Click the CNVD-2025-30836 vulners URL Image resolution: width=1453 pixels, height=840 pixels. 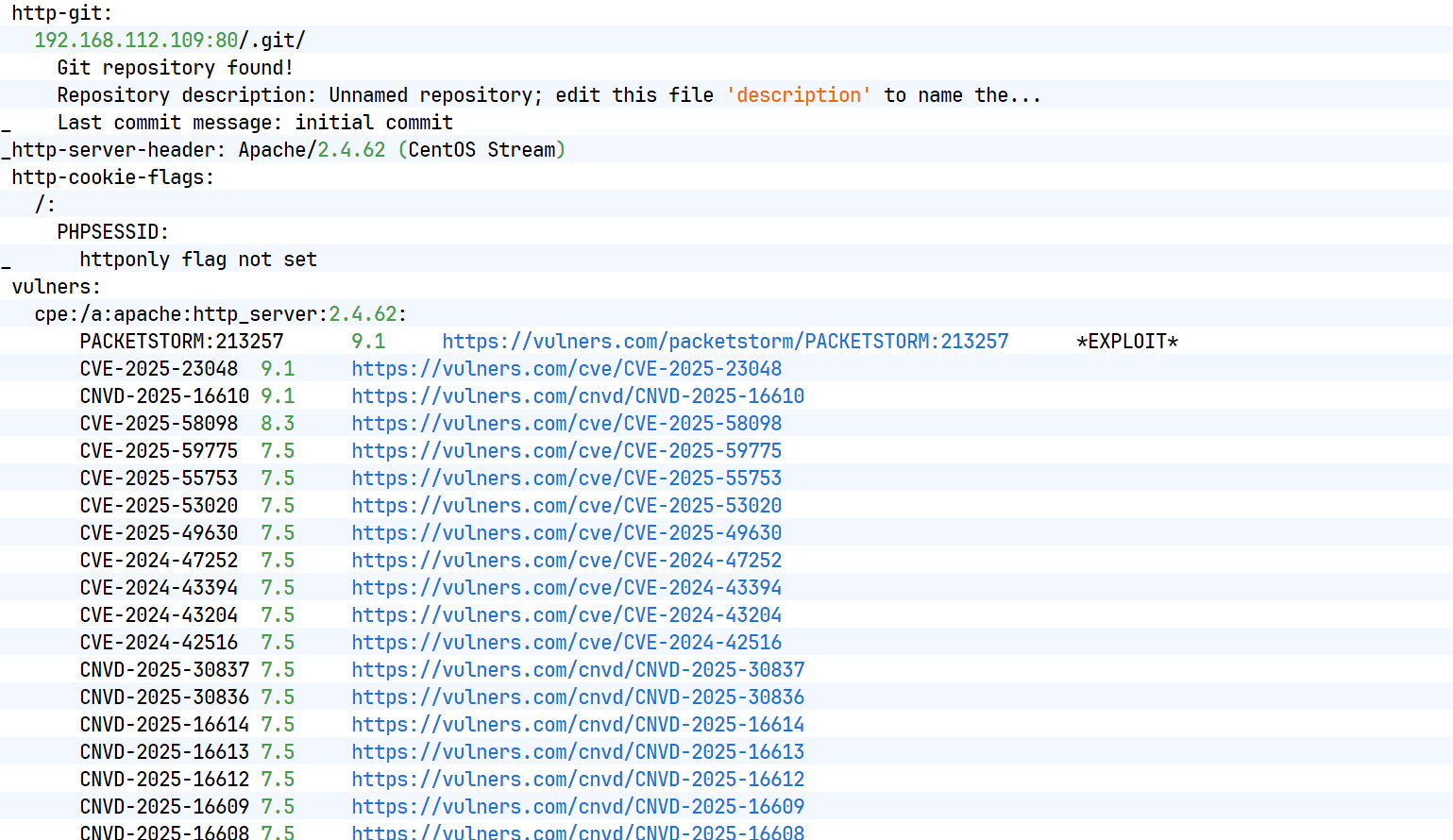(578, 697)
